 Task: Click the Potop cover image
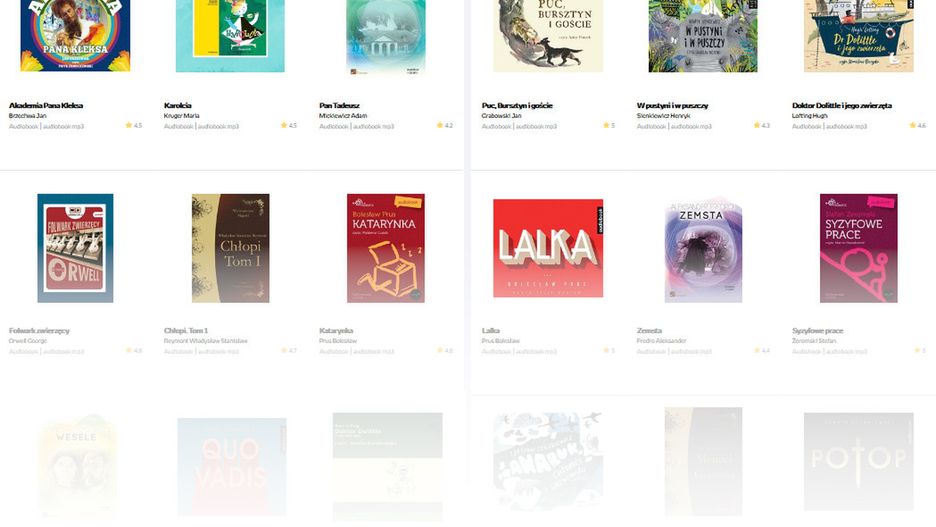[x=858, y=461]
